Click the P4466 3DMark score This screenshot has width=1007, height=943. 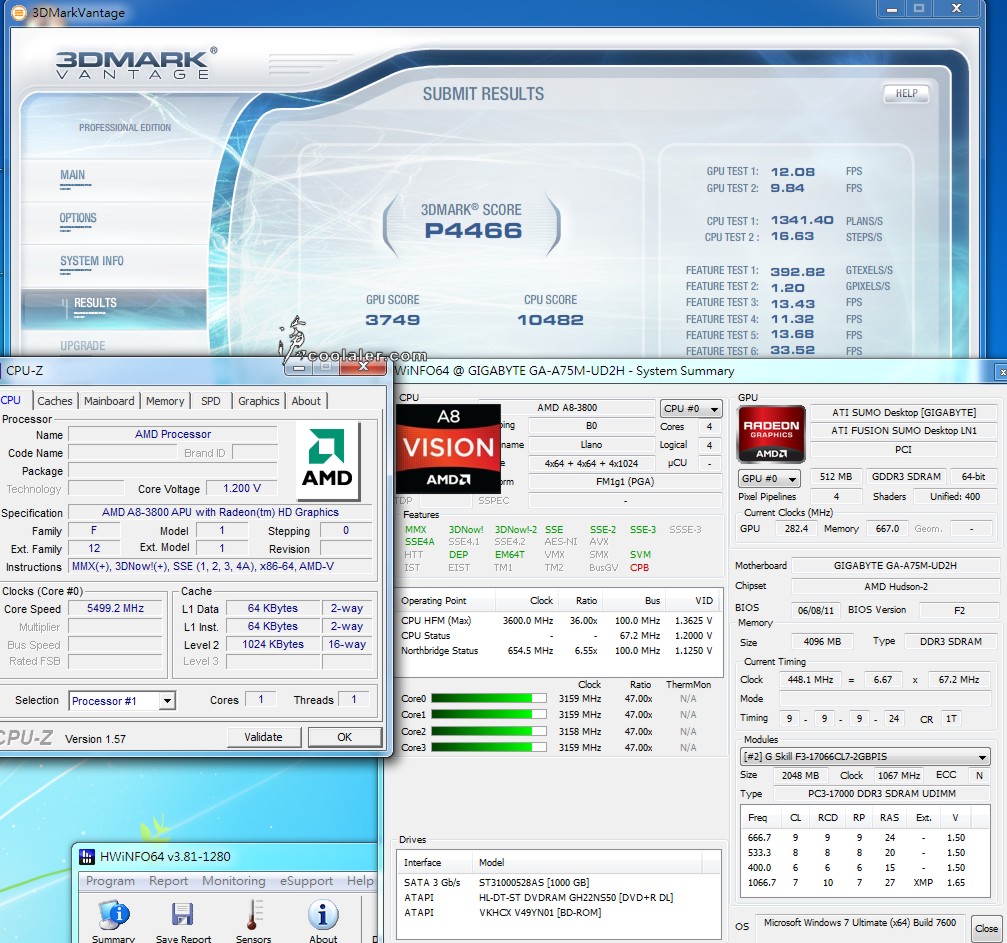(473, 231)
